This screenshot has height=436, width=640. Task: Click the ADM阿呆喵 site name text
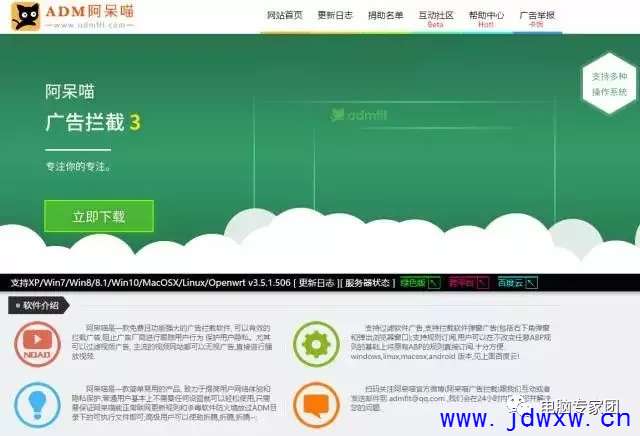pyautogui.click(x=90, y=11)
